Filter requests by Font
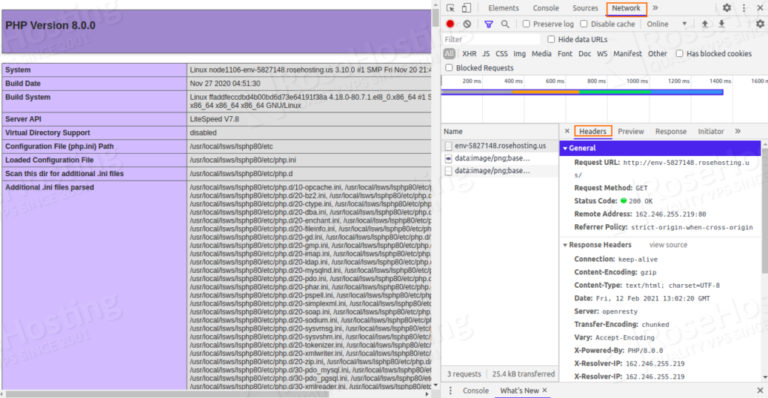Image resolution: width=768 pixels, height=398 pixels. [565, 54]
